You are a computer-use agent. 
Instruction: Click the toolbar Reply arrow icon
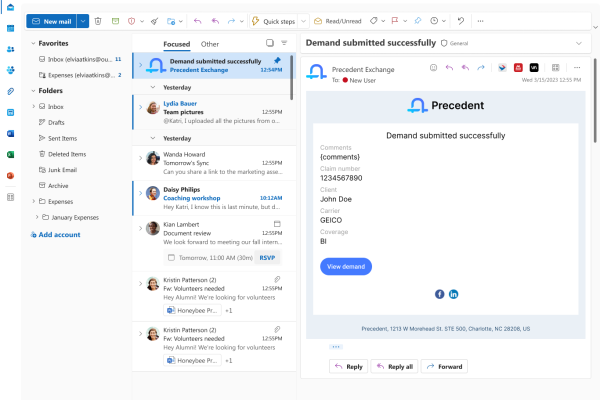point(197,21)
